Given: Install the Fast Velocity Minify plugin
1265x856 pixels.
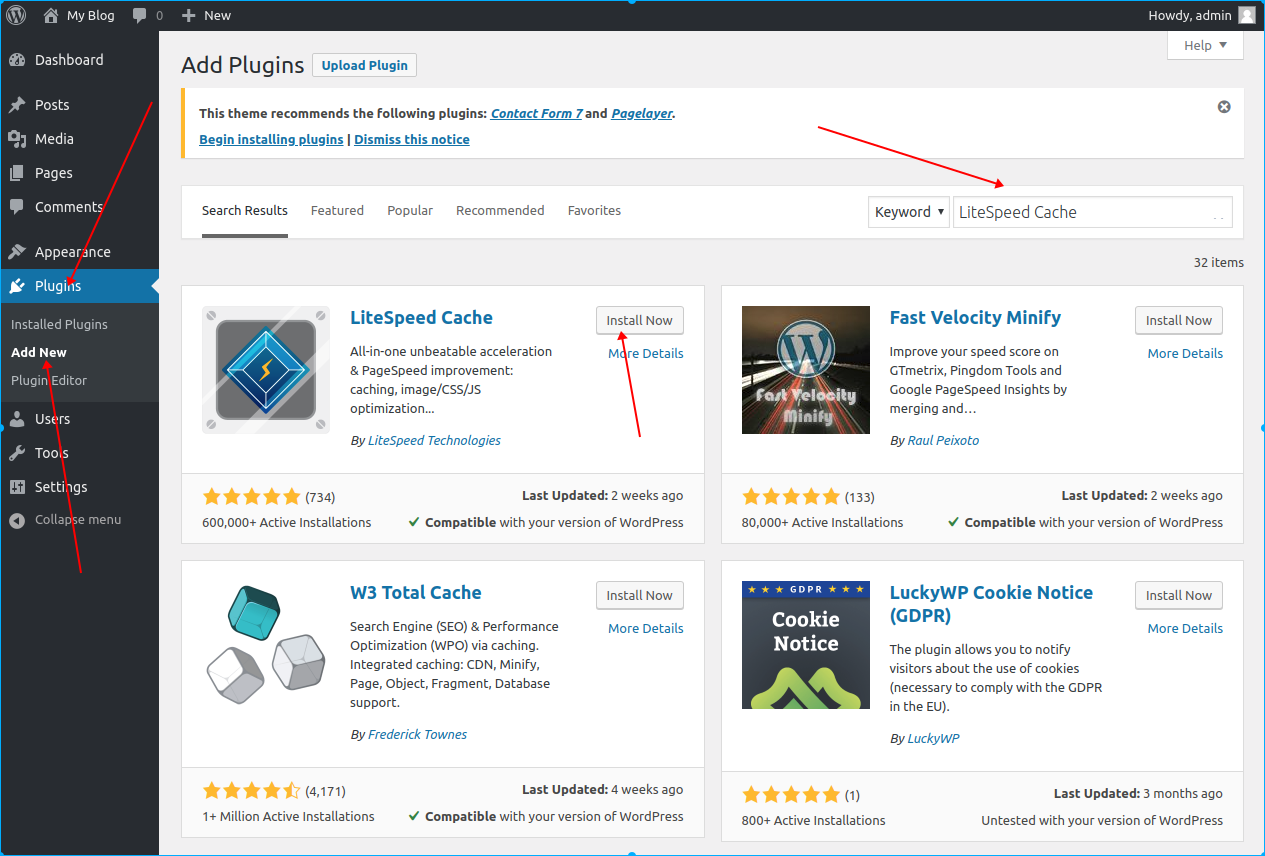Looking at the screenshot, I should pos(1179,321).
